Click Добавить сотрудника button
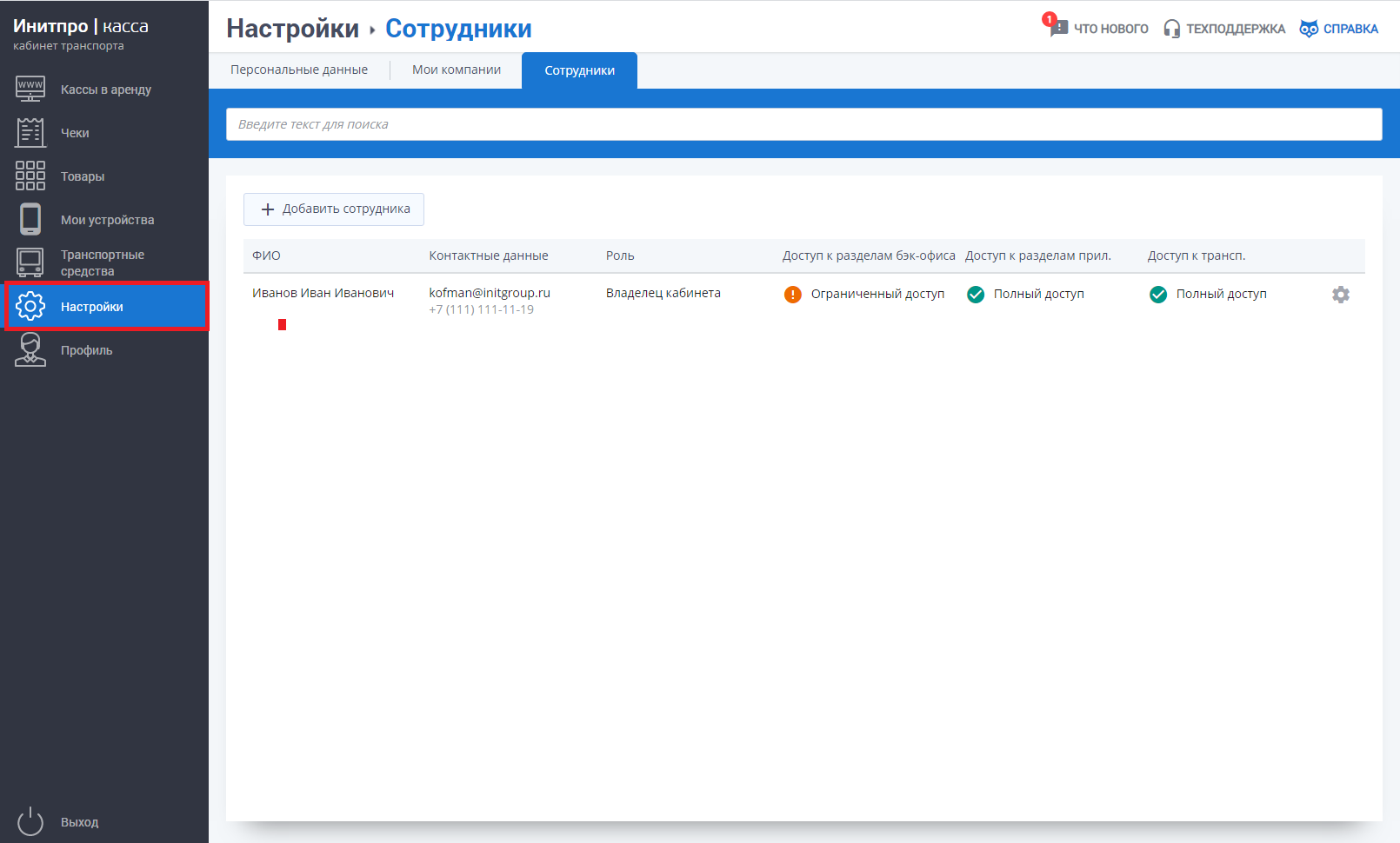Screen dimensions: 1400x843 pos(334,209)
